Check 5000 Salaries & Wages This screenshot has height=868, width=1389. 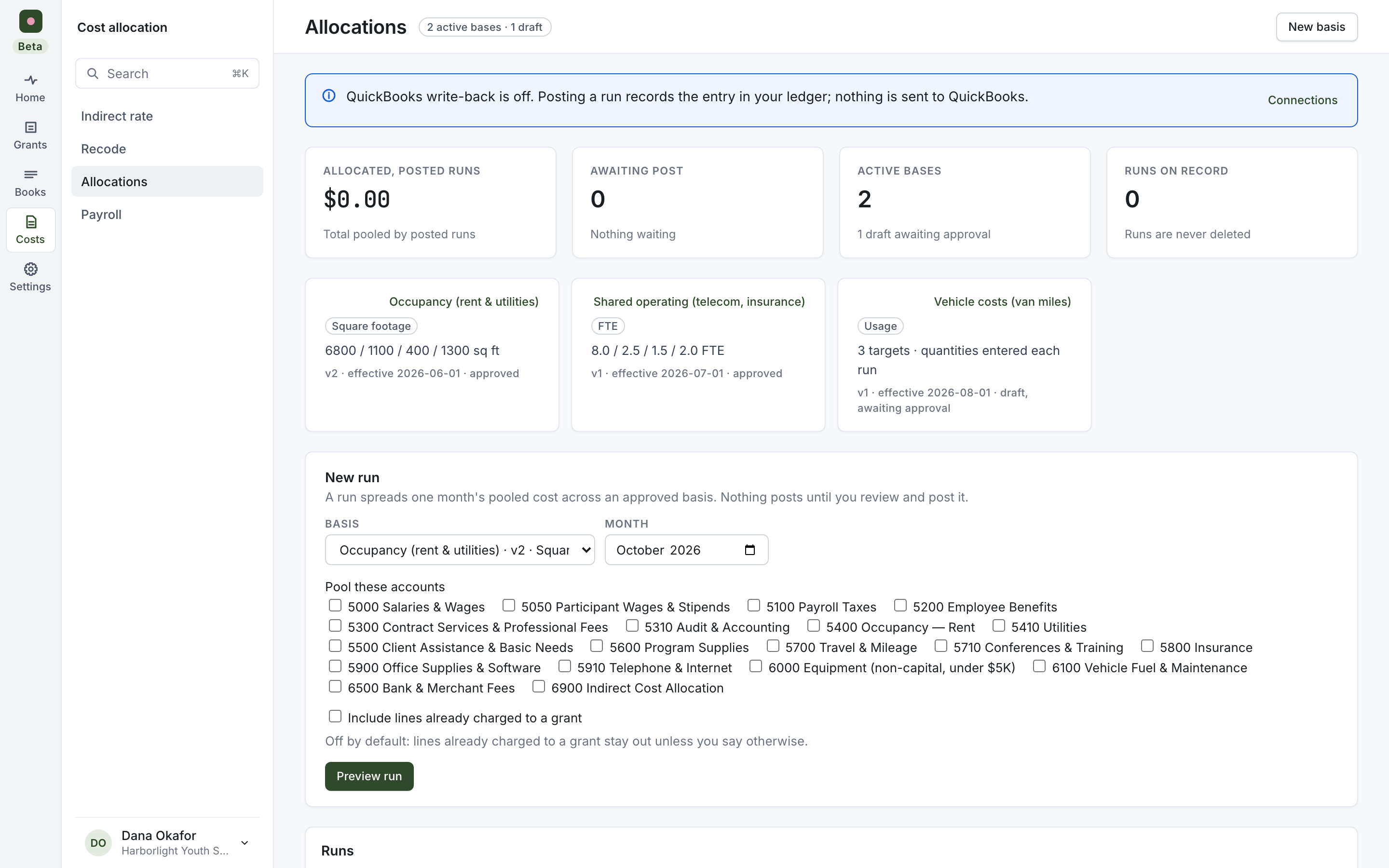click(x=335, y=606)
